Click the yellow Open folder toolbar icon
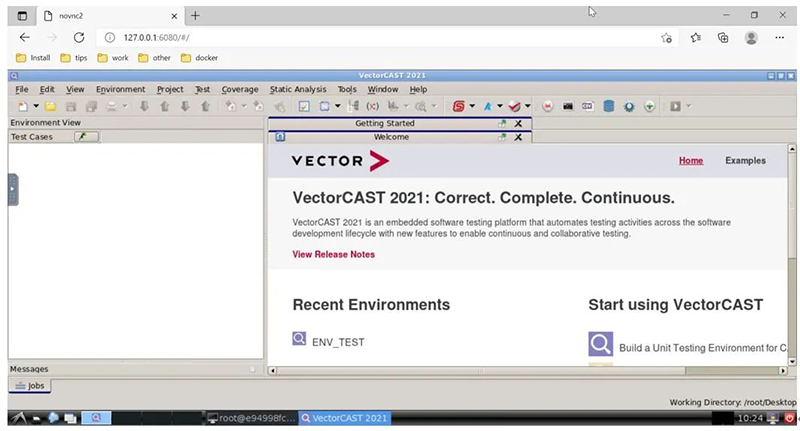 tap(50, 107)
